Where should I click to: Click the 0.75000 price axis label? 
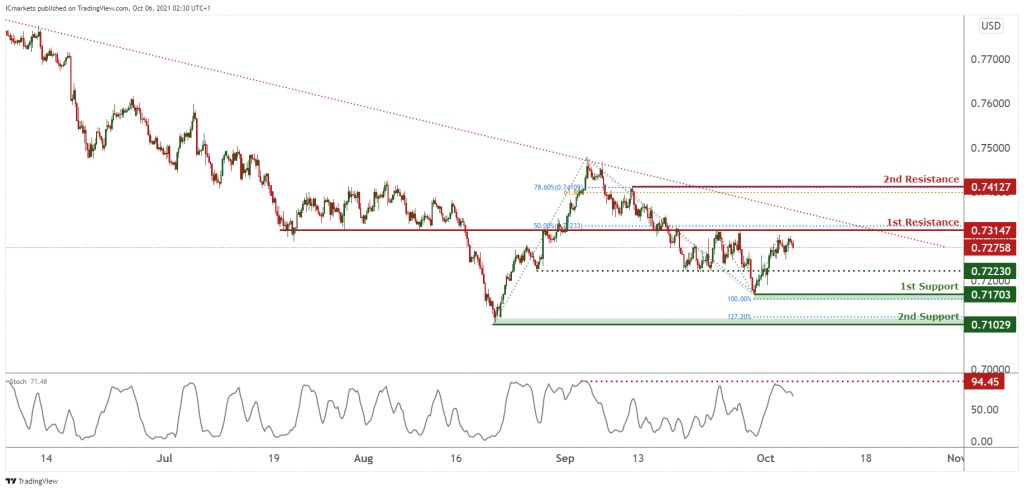pyautogui.click(x=991, y=149)
